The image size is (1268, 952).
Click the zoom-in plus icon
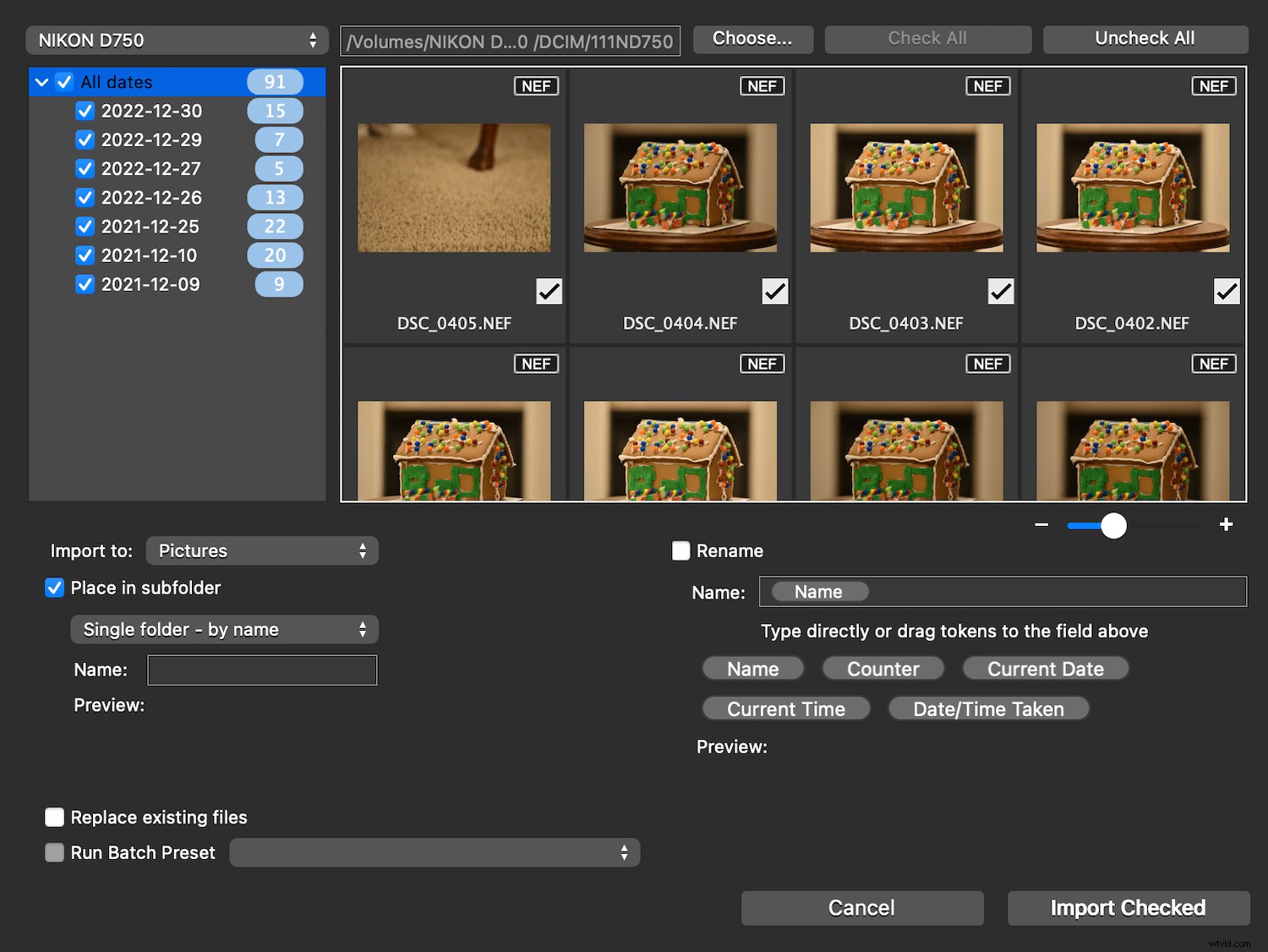coord(1227,524)
